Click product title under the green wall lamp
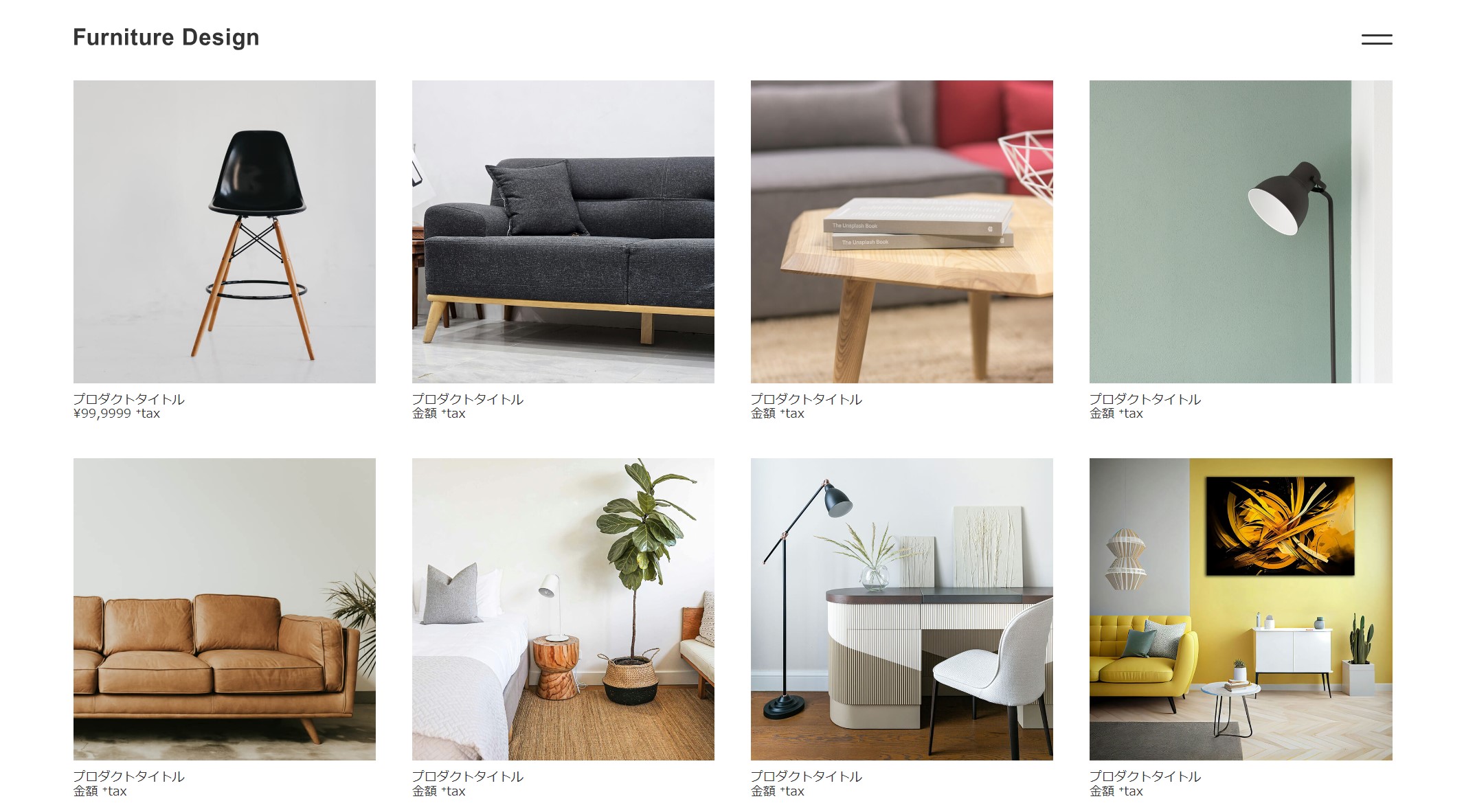This screenshot has height=812, width=1464. click(x=1145, y=399)
